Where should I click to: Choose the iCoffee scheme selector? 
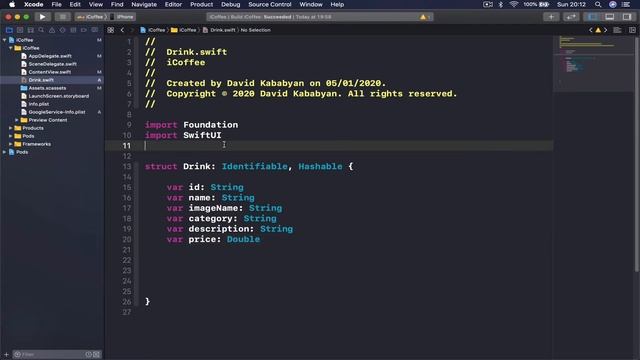point(91,17)
